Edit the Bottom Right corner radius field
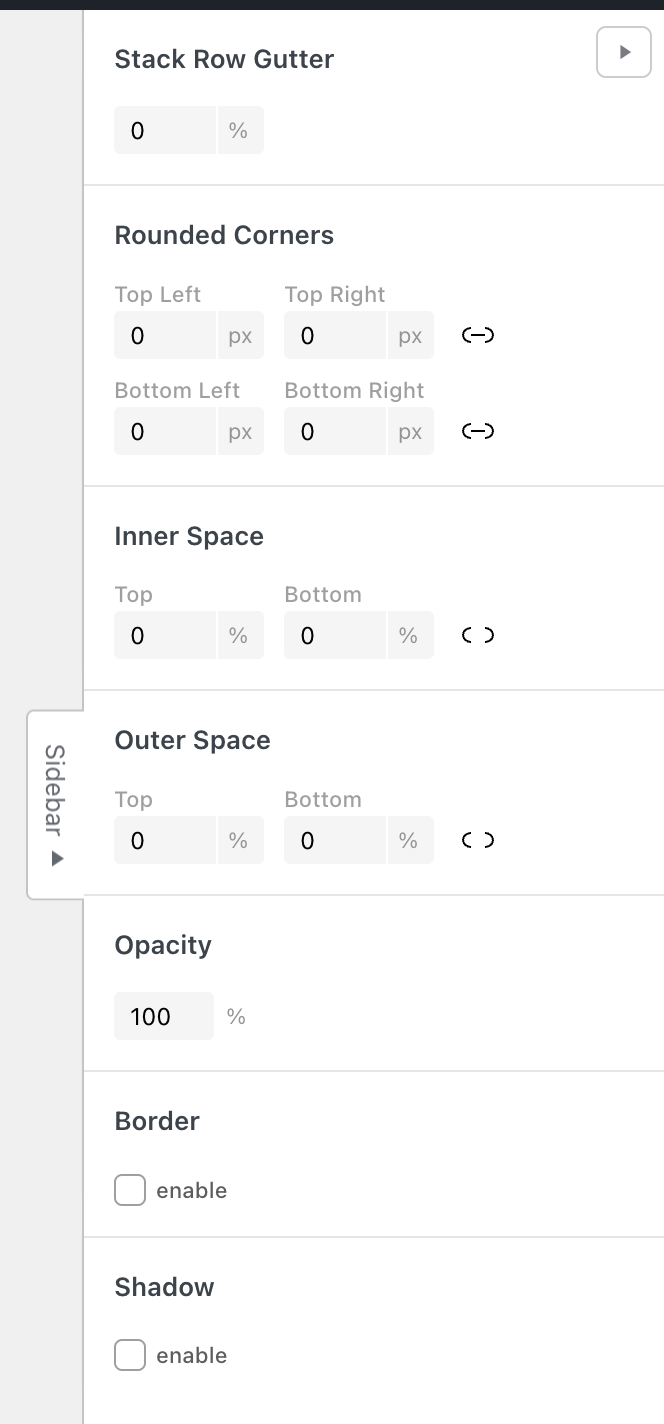Viewport: 664px width, 1424px height. (335, 432)
